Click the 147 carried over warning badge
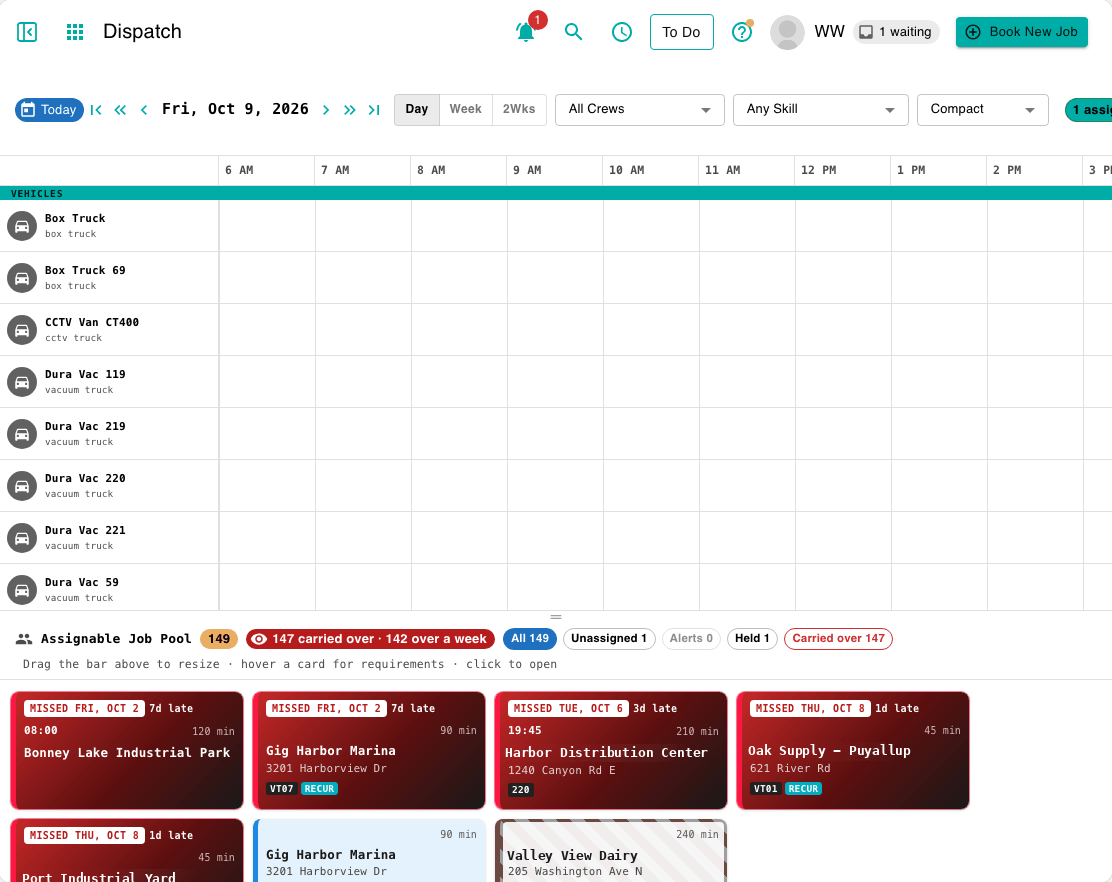 (x=370, y=639)
